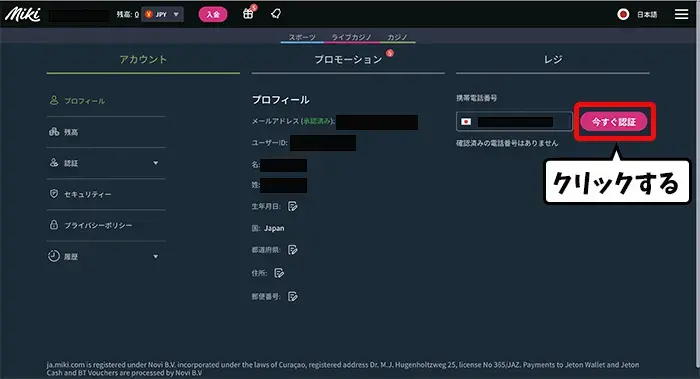Go to スポーツ section

(x=302, y=37)
